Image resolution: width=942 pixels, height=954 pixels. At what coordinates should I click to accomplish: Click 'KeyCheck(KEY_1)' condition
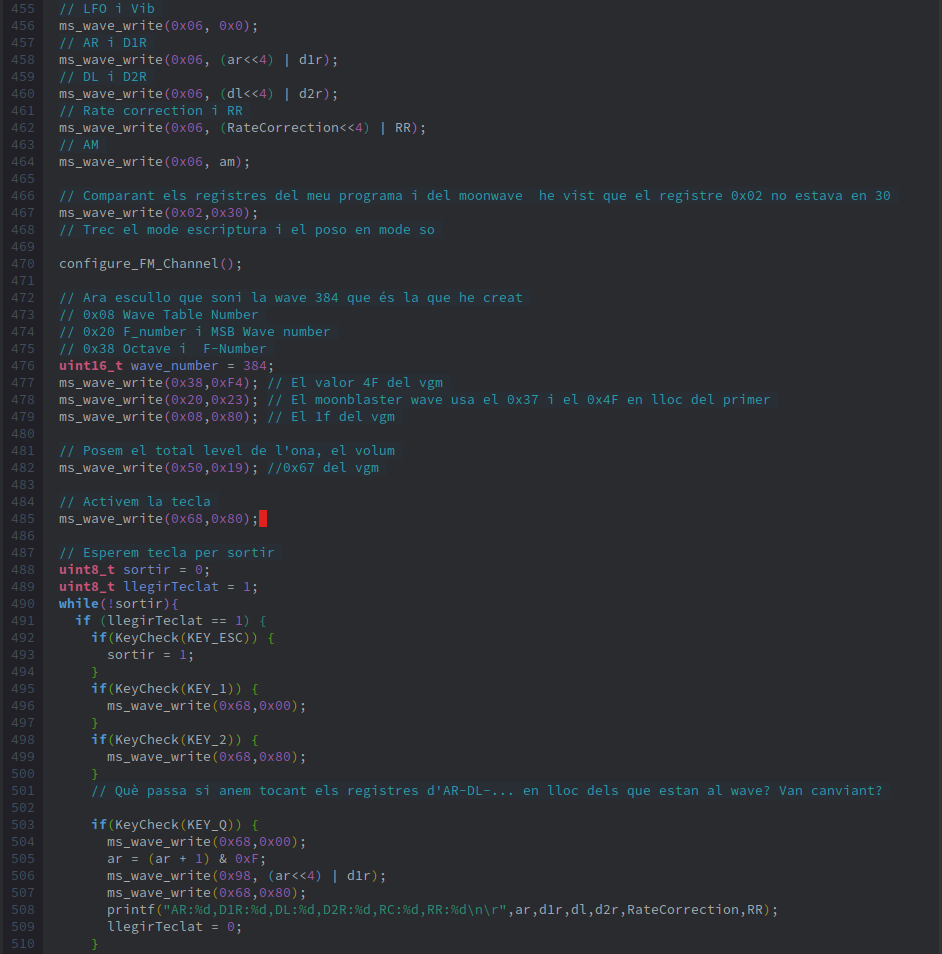[x=175, y=690]
